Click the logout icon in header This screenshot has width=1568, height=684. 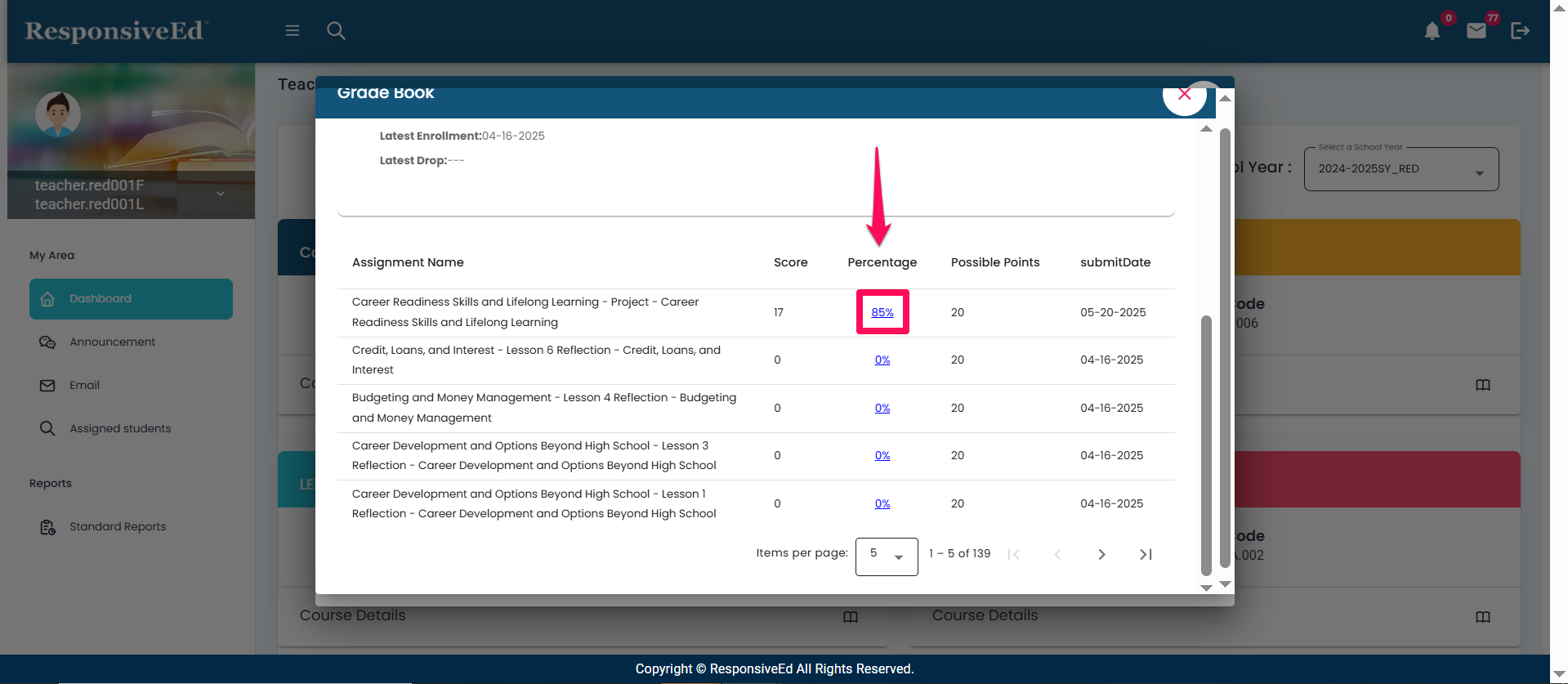[x=1520, y=31]
